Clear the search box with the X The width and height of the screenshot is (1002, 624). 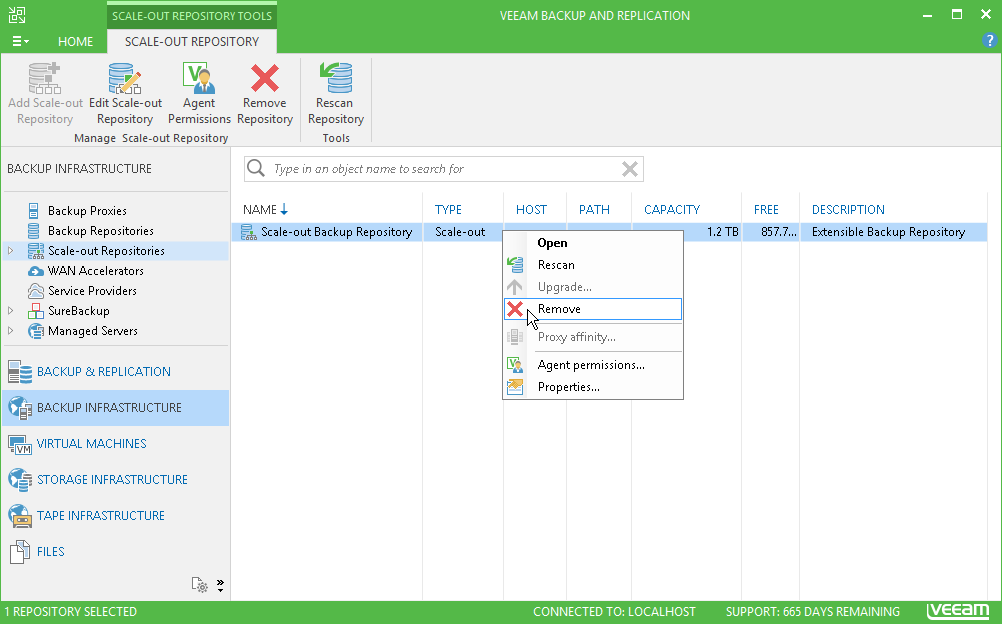click(x=629, y=169)
